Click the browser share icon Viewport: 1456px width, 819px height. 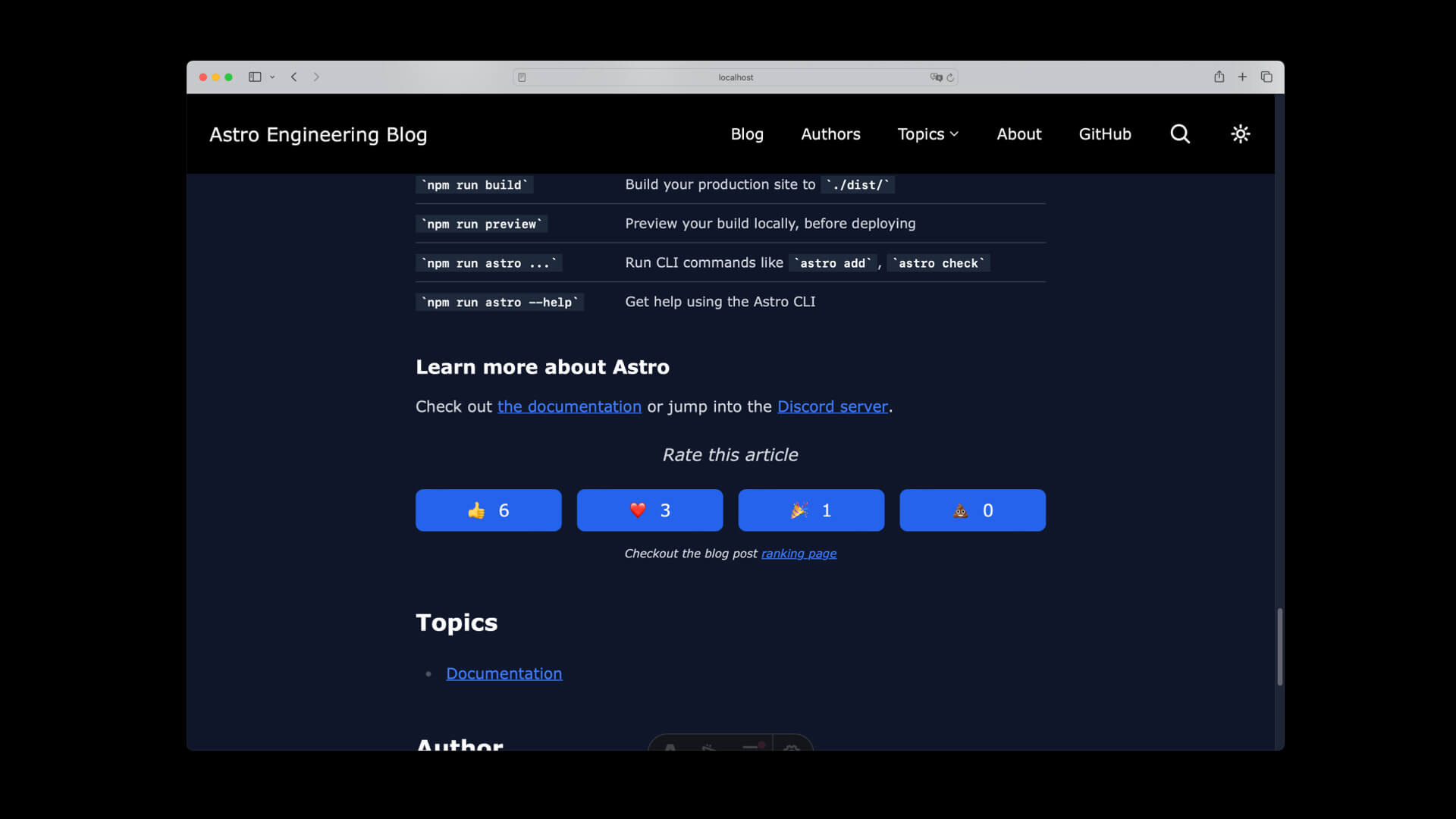[x=1219, y=77]
